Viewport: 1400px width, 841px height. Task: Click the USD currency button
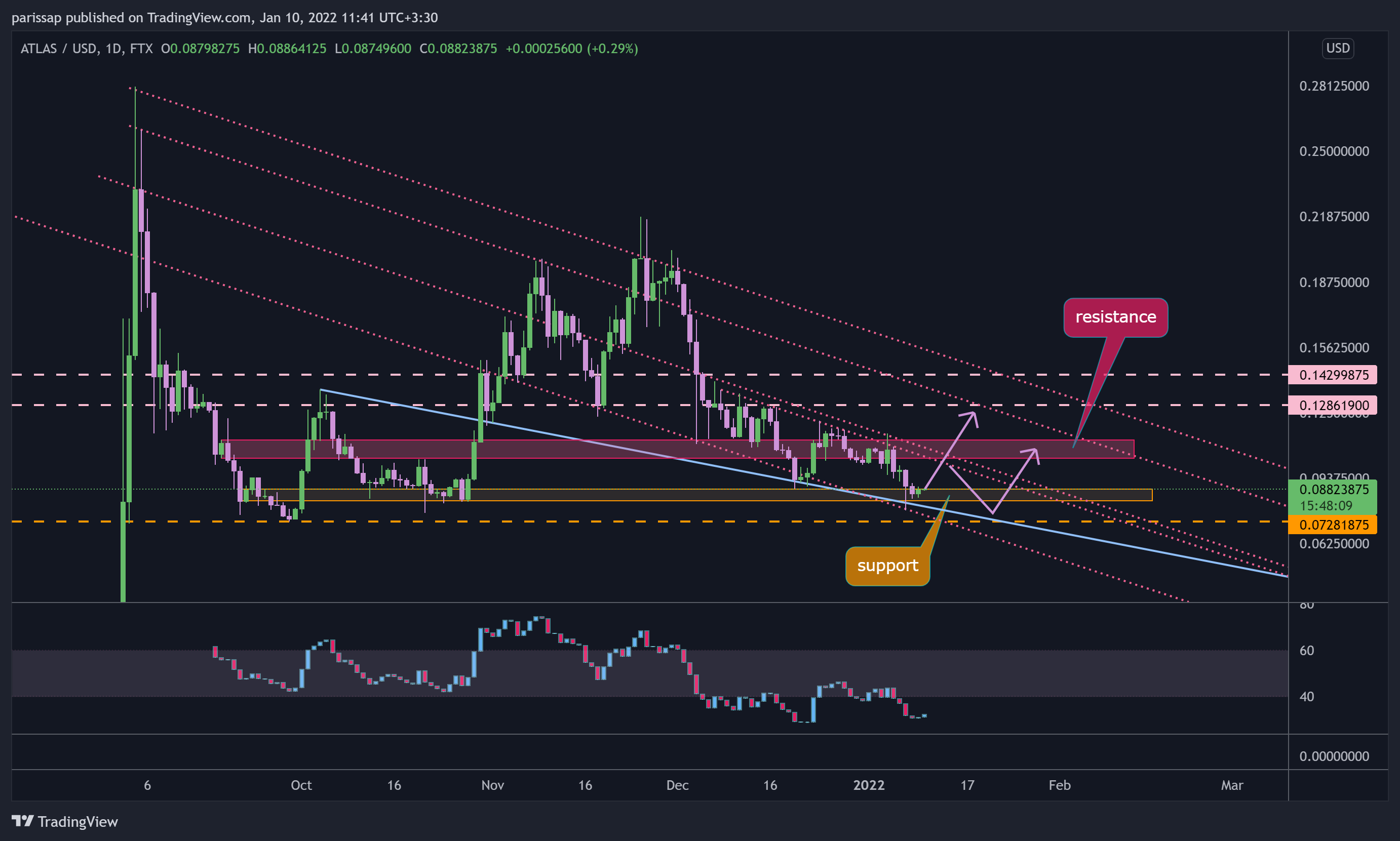(x=1338, y=48)
